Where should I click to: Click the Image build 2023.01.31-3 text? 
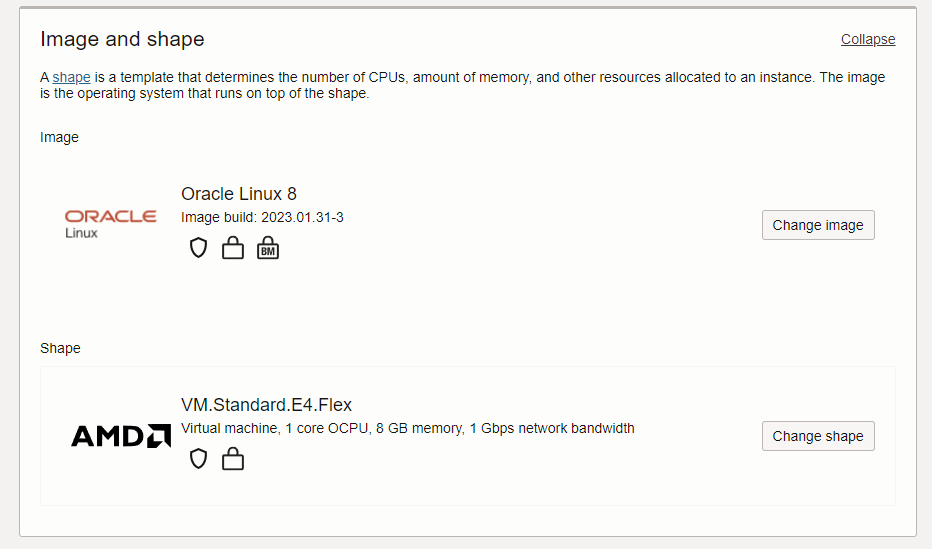coord(262,217)
